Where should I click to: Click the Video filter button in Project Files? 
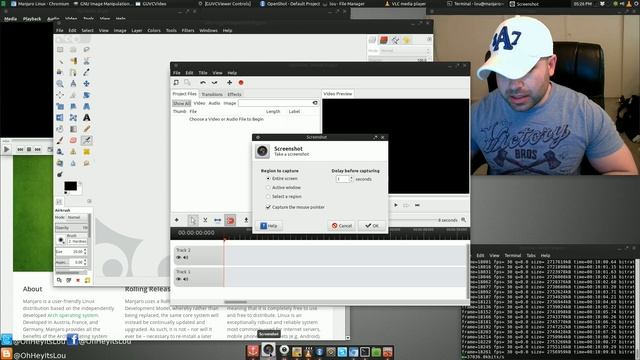(x=199, y=103)
